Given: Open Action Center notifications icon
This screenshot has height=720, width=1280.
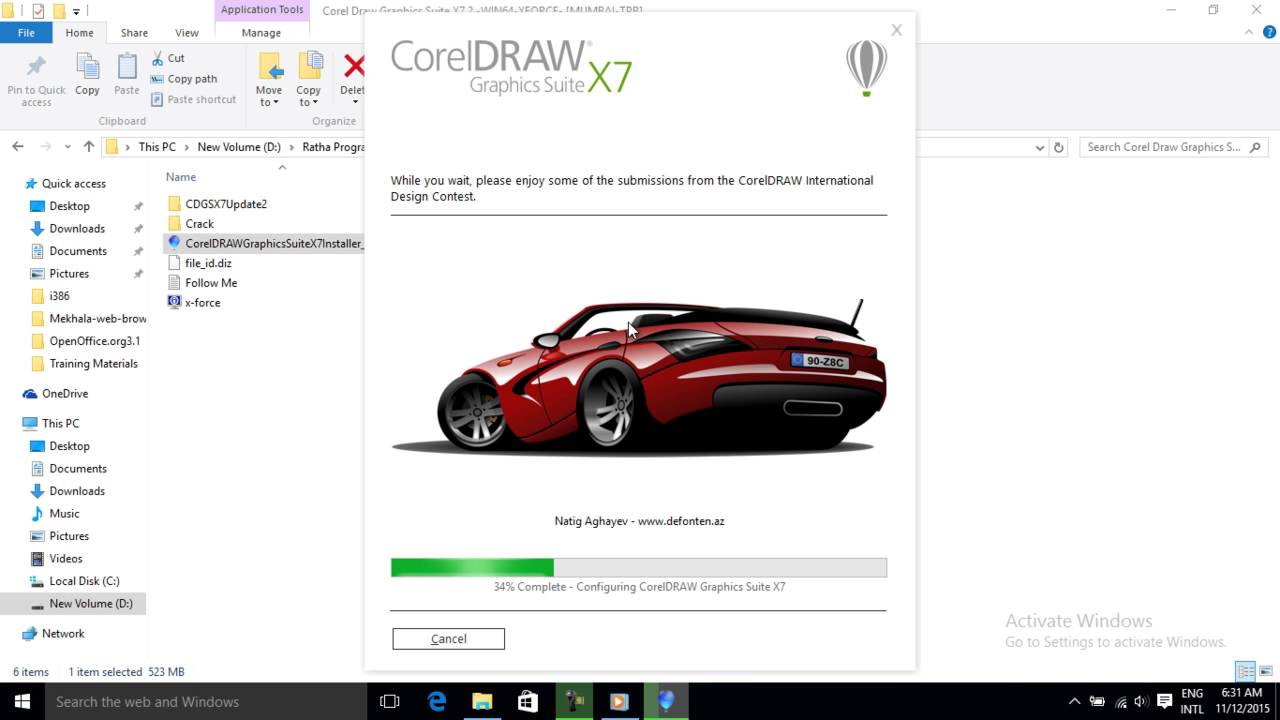Looking at the screenshot, I should [x=1164, y=701].
